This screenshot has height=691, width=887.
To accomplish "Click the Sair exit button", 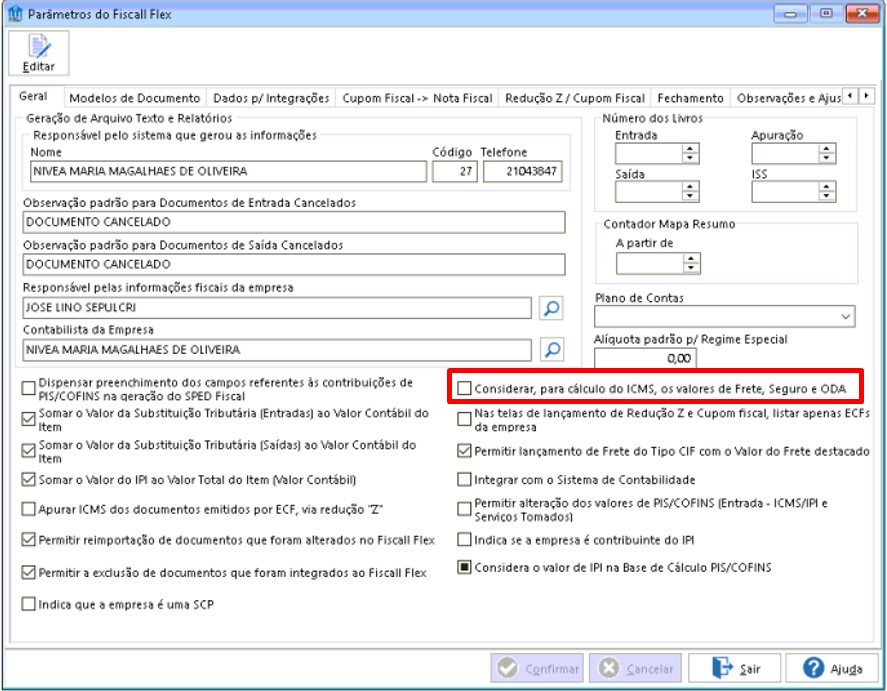I will click(x=734, y=668).
